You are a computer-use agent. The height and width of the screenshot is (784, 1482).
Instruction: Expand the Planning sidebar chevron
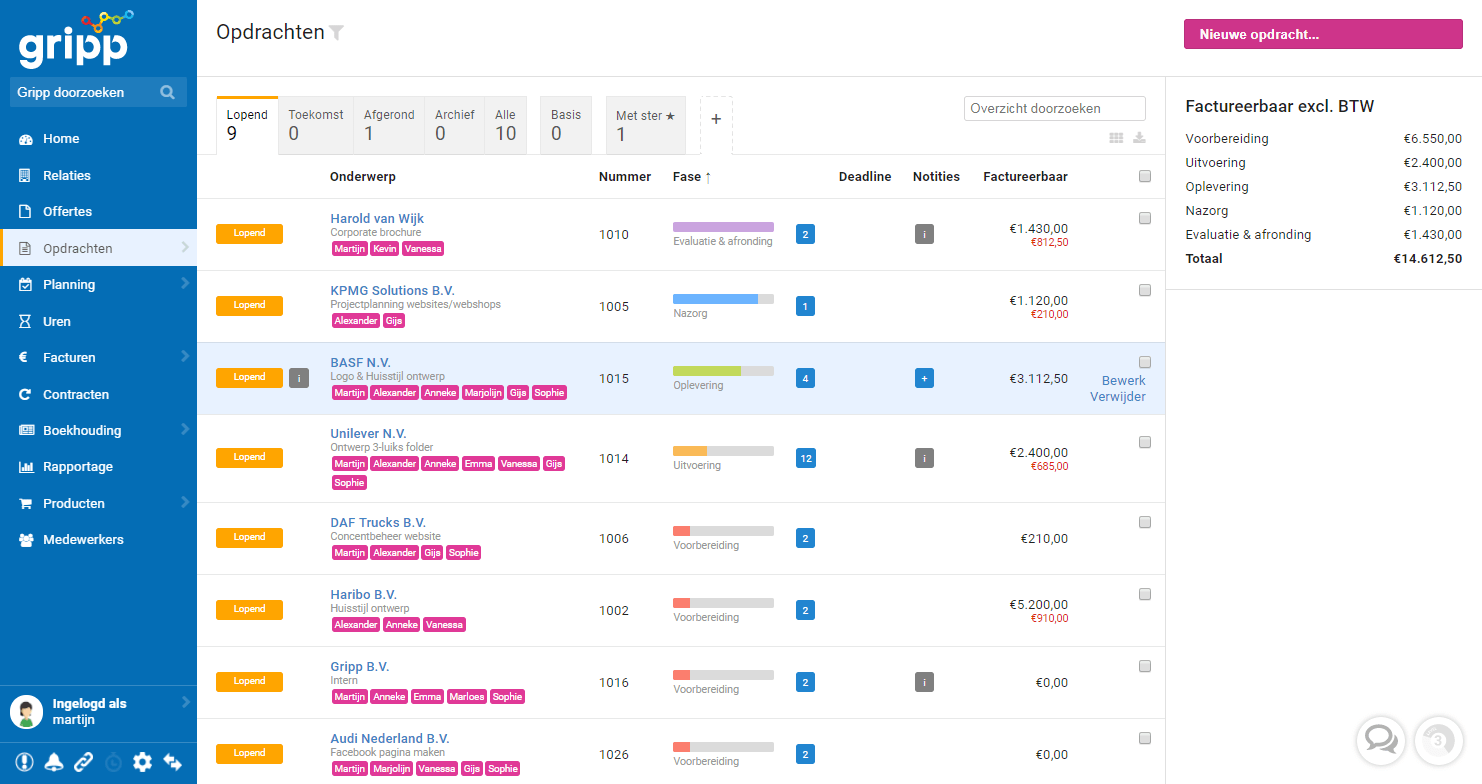click(x=185, y=283)
